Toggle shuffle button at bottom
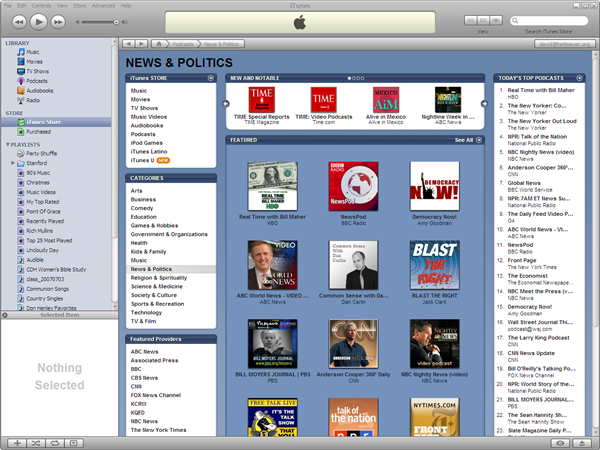 pyautogui.click(x=36, y=443)
